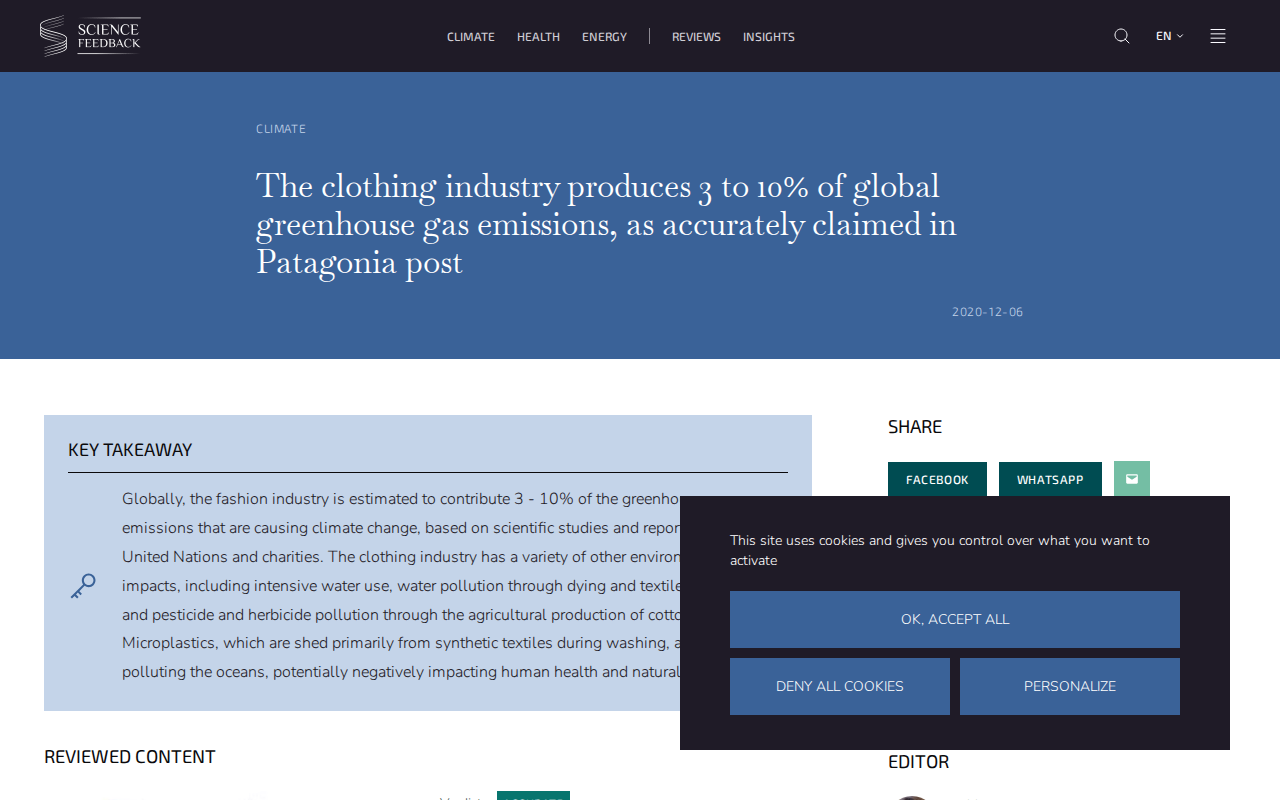Image resolution: width=1280 pixels, height=800 pixels.
Task: Share the article on WhatsApp
Action: [1050, 479]
